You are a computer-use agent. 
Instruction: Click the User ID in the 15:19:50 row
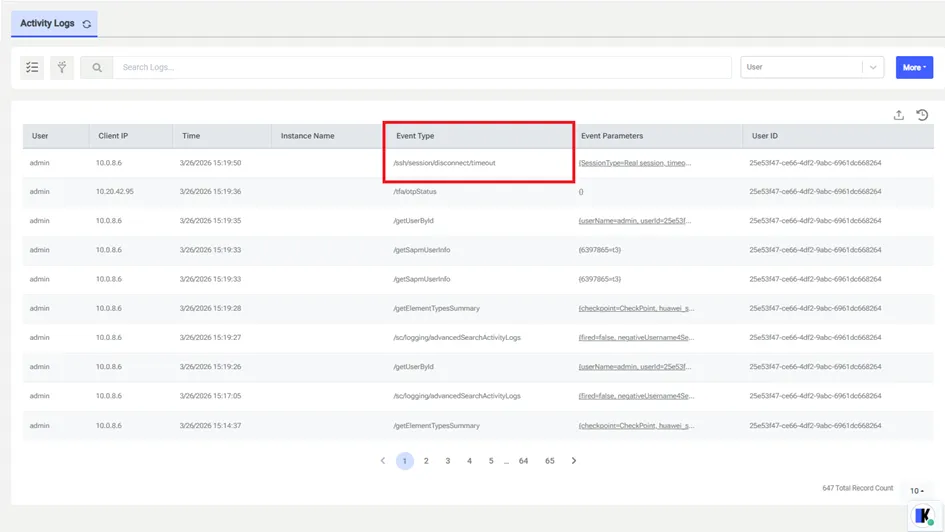(815, 163)
